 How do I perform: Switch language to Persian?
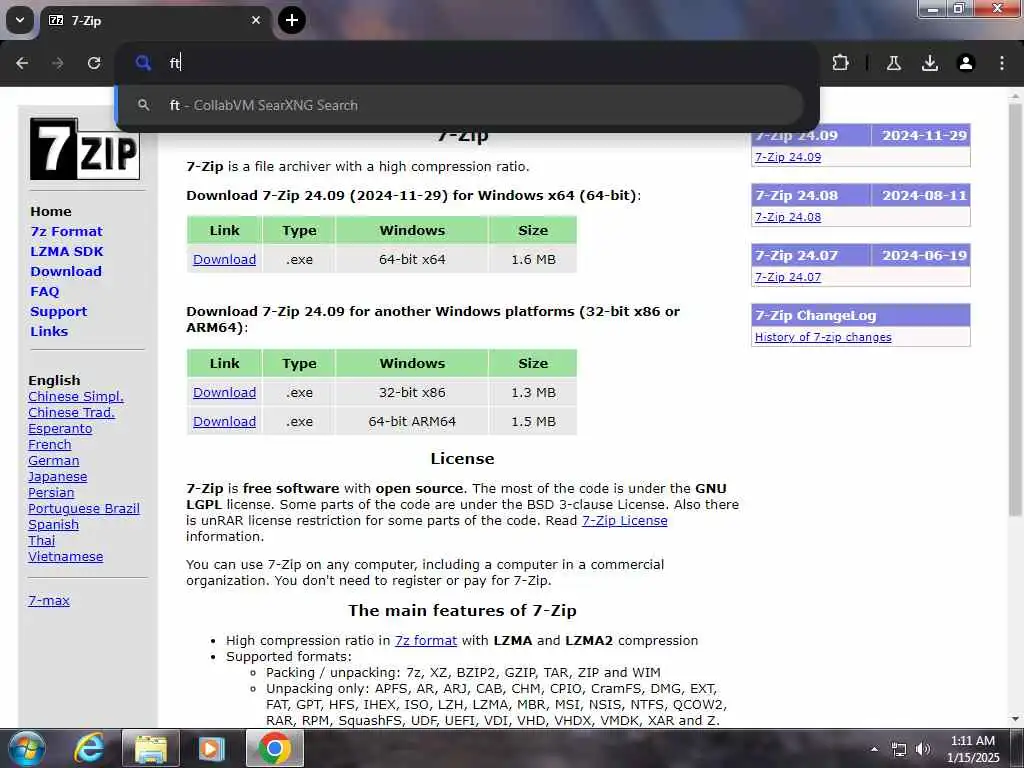51,492
